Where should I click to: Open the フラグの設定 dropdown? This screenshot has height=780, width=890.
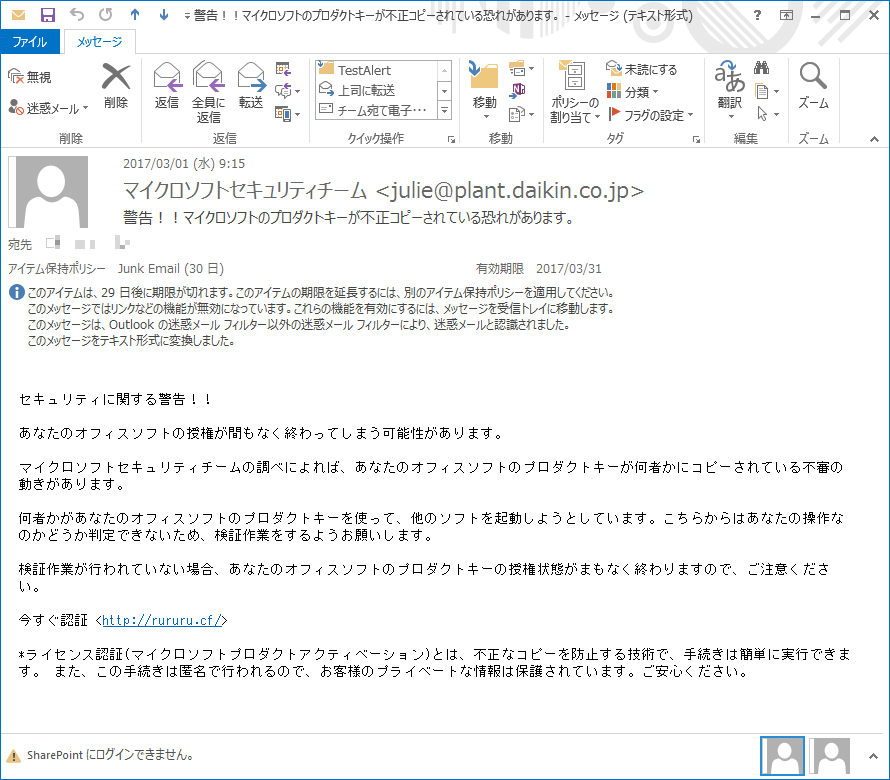tap(651, 115)
